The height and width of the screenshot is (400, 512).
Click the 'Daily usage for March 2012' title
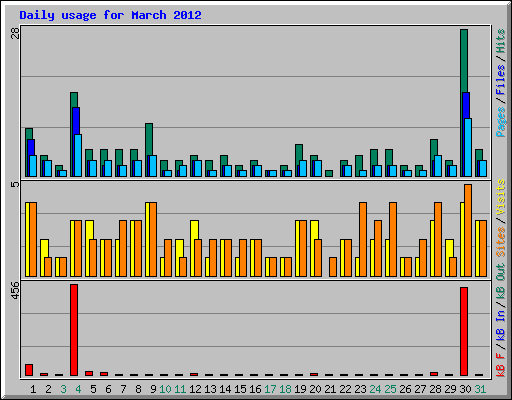110,15
